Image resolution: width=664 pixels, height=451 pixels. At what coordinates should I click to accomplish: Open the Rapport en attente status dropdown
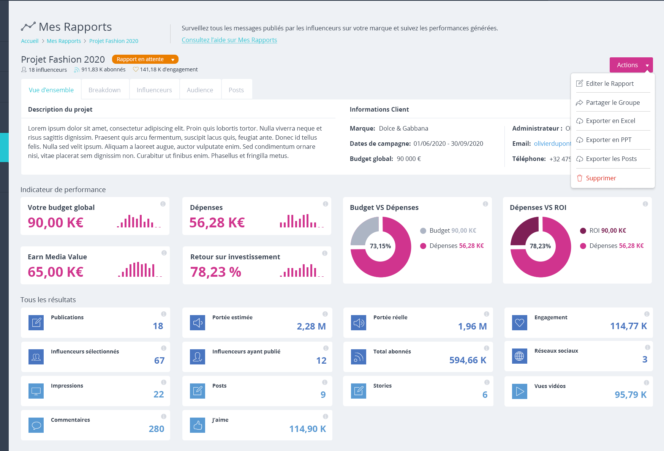152,59
